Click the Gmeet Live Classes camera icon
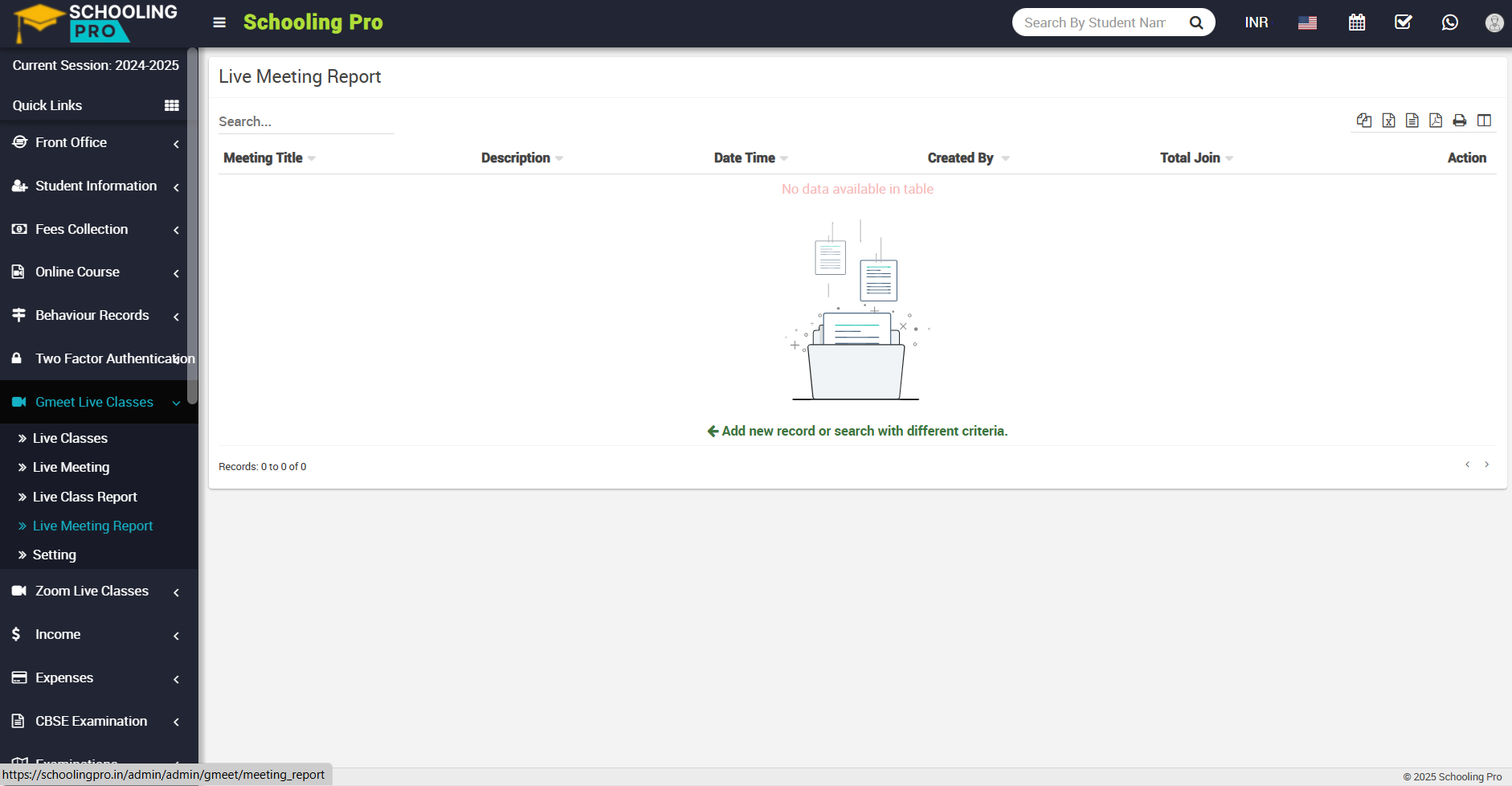This screenshot has width=1512, height=786. (x=19, y=402)
